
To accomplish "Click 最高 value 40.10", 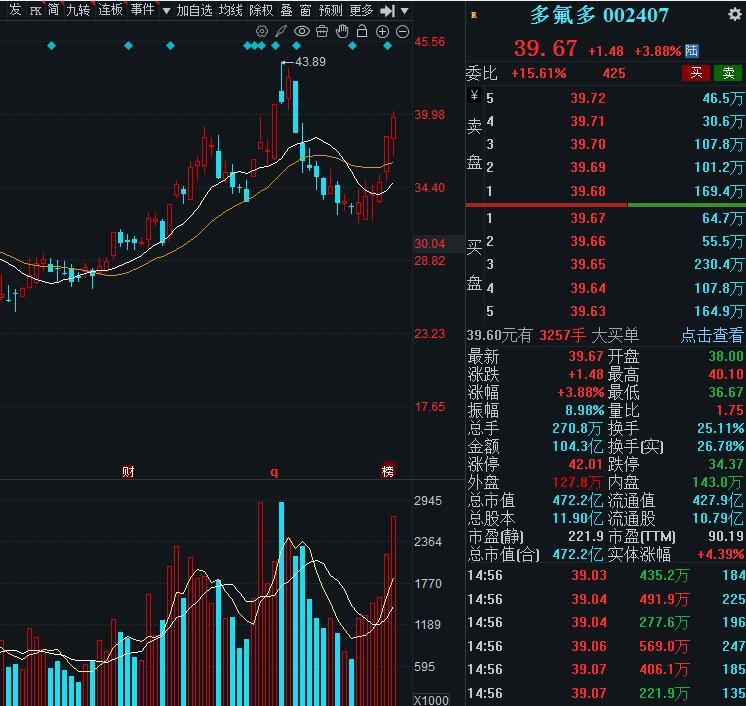I will coord(725,374).
